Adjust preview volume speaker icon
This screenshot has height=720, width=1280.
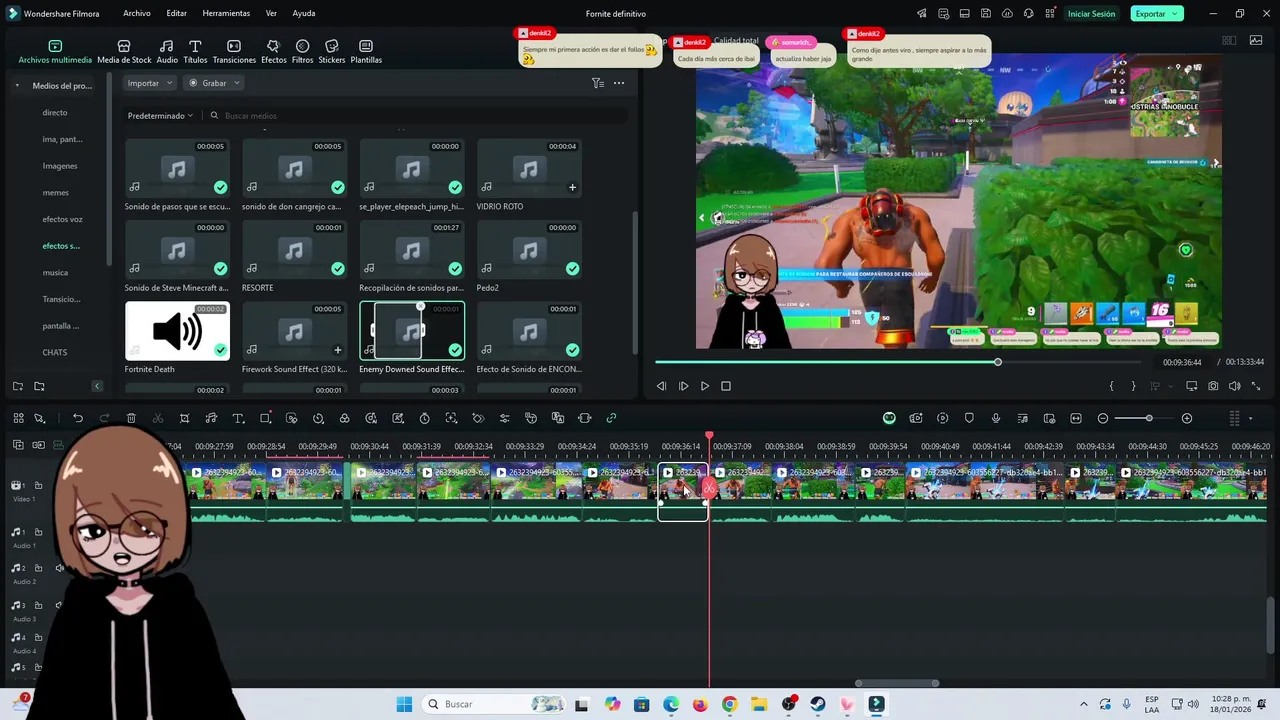(x=1234, y=386)
